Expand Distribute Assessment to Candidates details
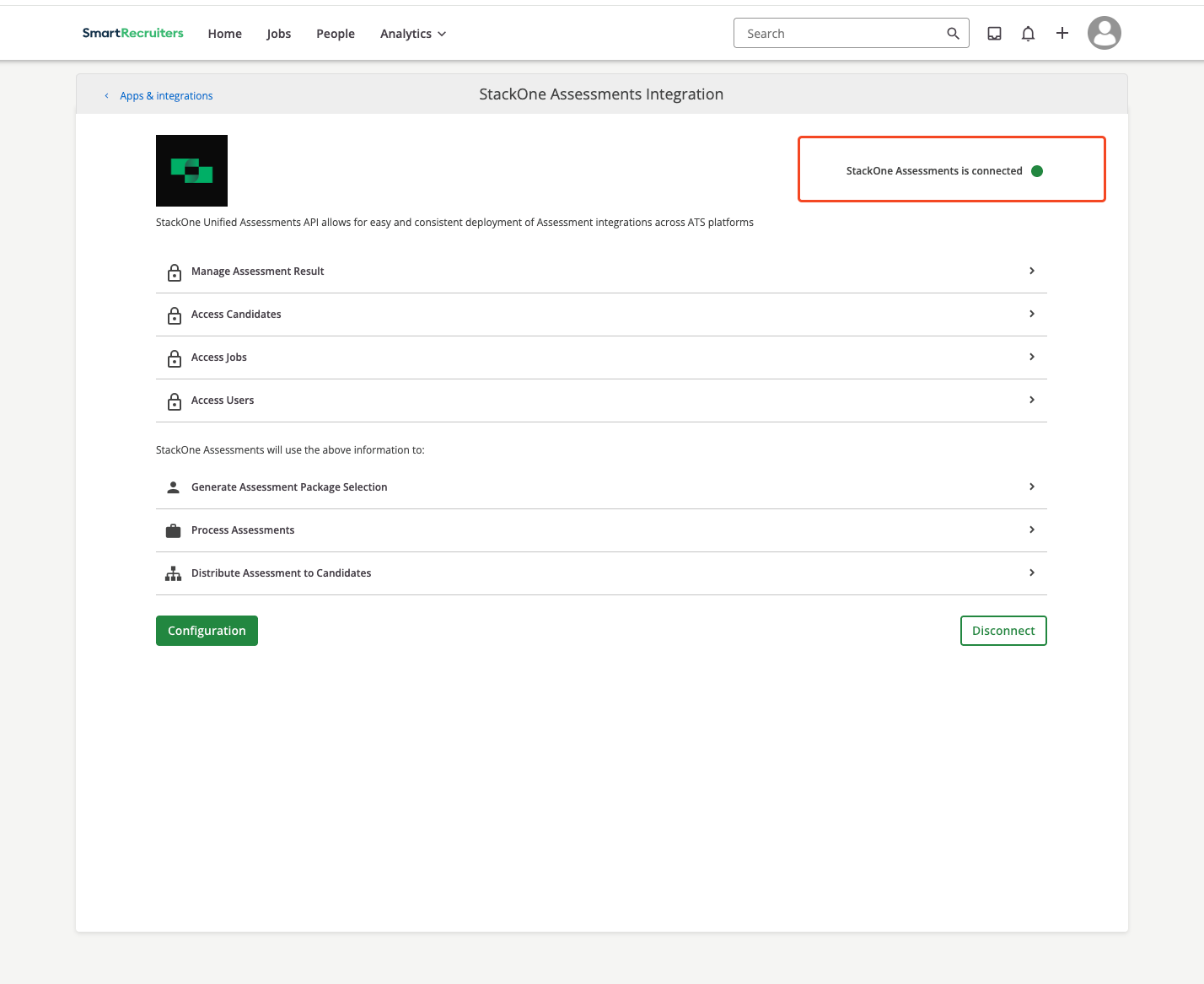Image resolution: width=1204 pixels, height=984 pixels. tap(1031, 573)
